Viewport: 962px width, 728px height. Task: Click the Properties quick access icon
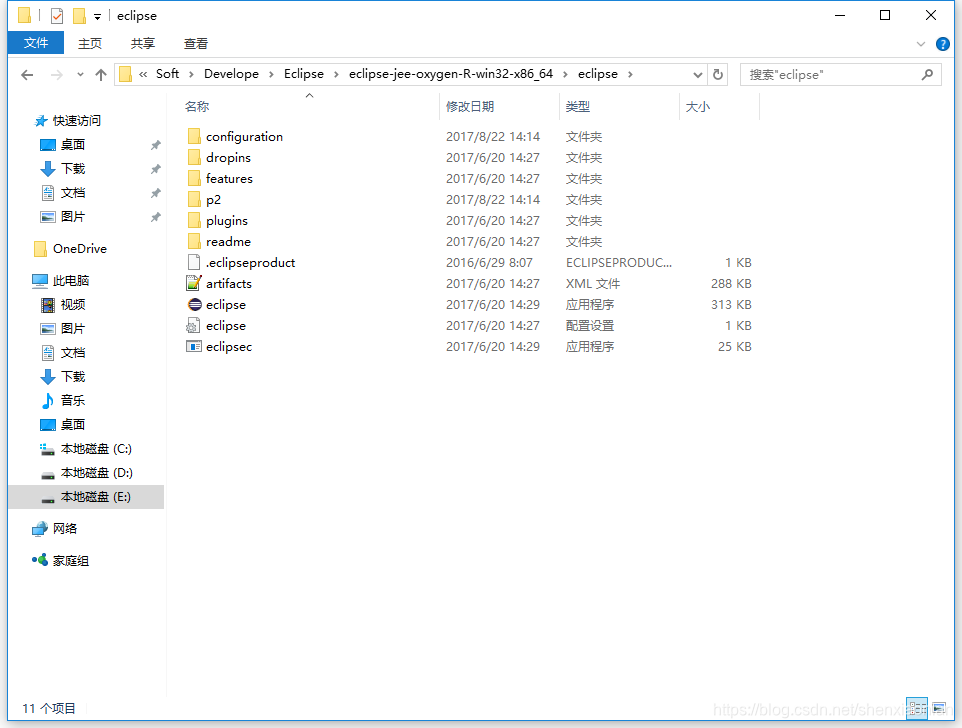tap(57, 15)
